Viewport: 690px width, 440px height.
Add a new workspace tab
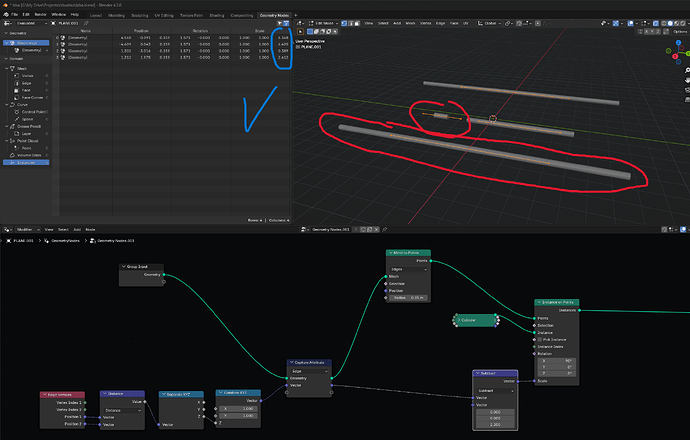pyautogui.click(x=296, y=15)
